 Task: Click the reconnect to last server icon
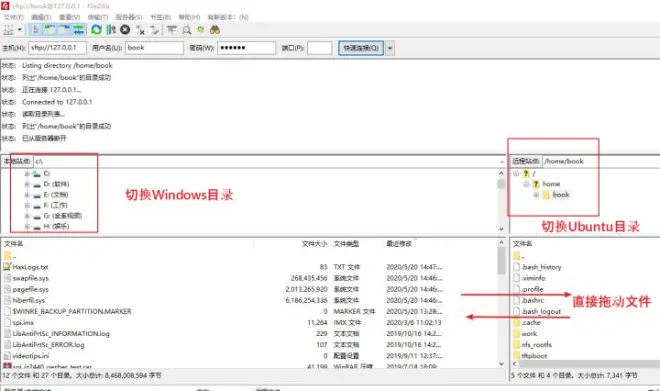[x=154, y=30]
